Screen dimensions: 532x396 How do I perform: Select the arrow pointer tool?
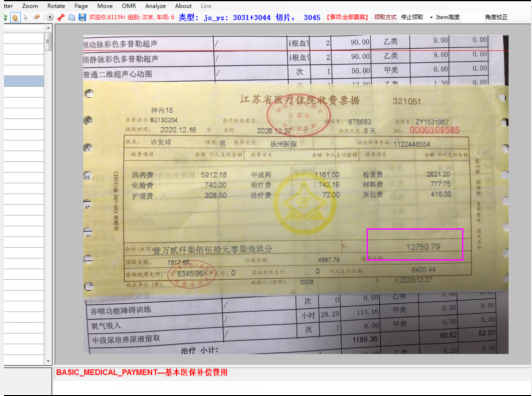(x=26, y=17)
